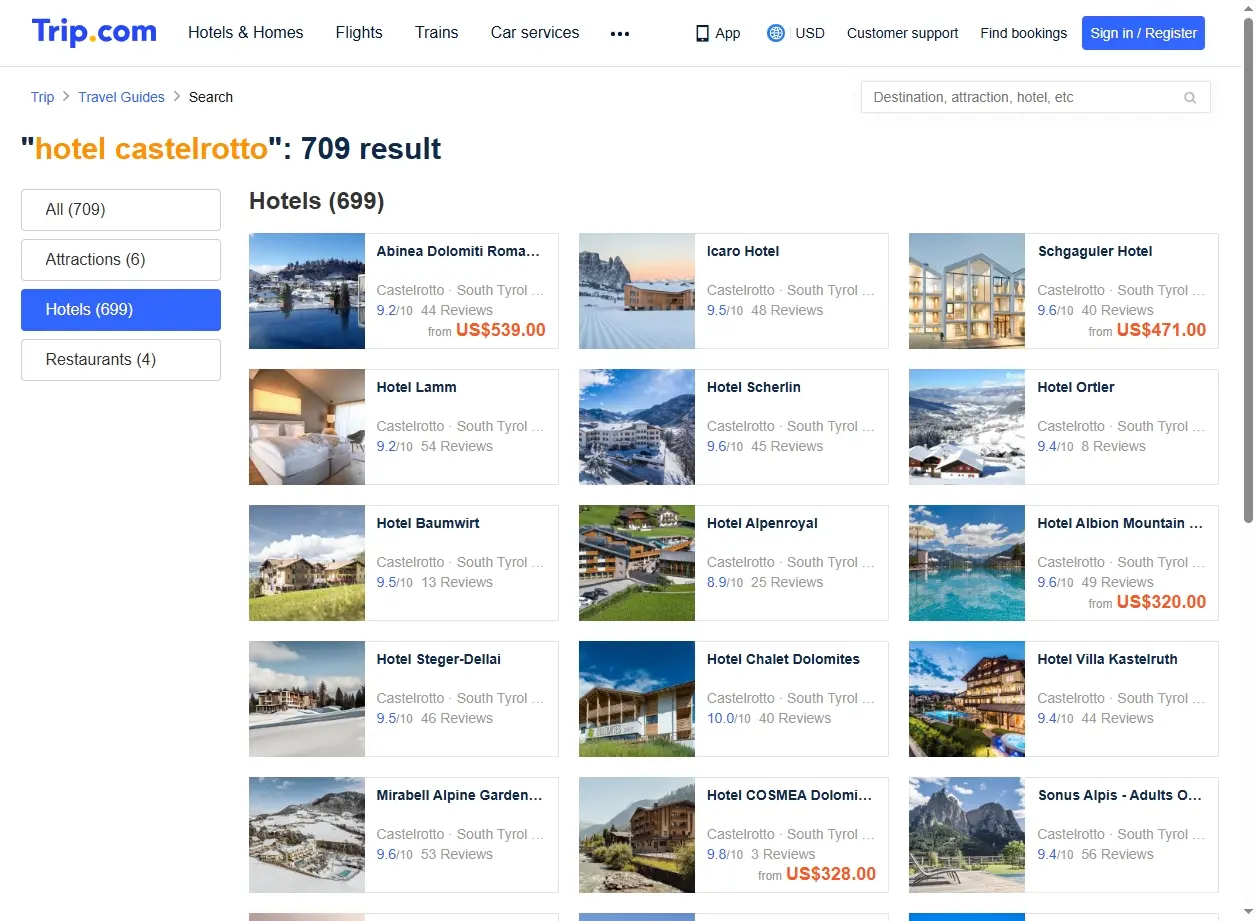Open Hotel Steger-Dellai thumbnail image
Image resolution: width=1256 pixels, height=921 pixels.
tap(307, 699)
